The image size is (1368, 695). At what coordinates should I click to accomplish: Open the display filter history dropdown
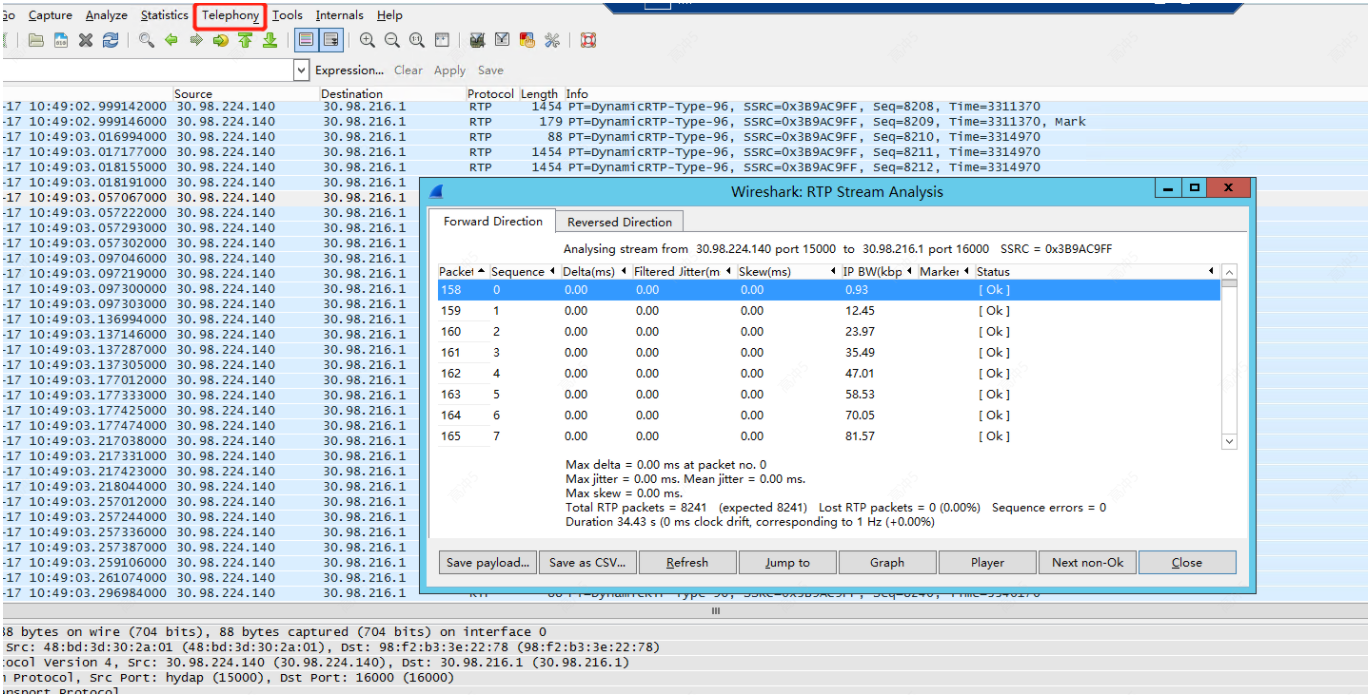pyautogui.click(x=300, y=69)
